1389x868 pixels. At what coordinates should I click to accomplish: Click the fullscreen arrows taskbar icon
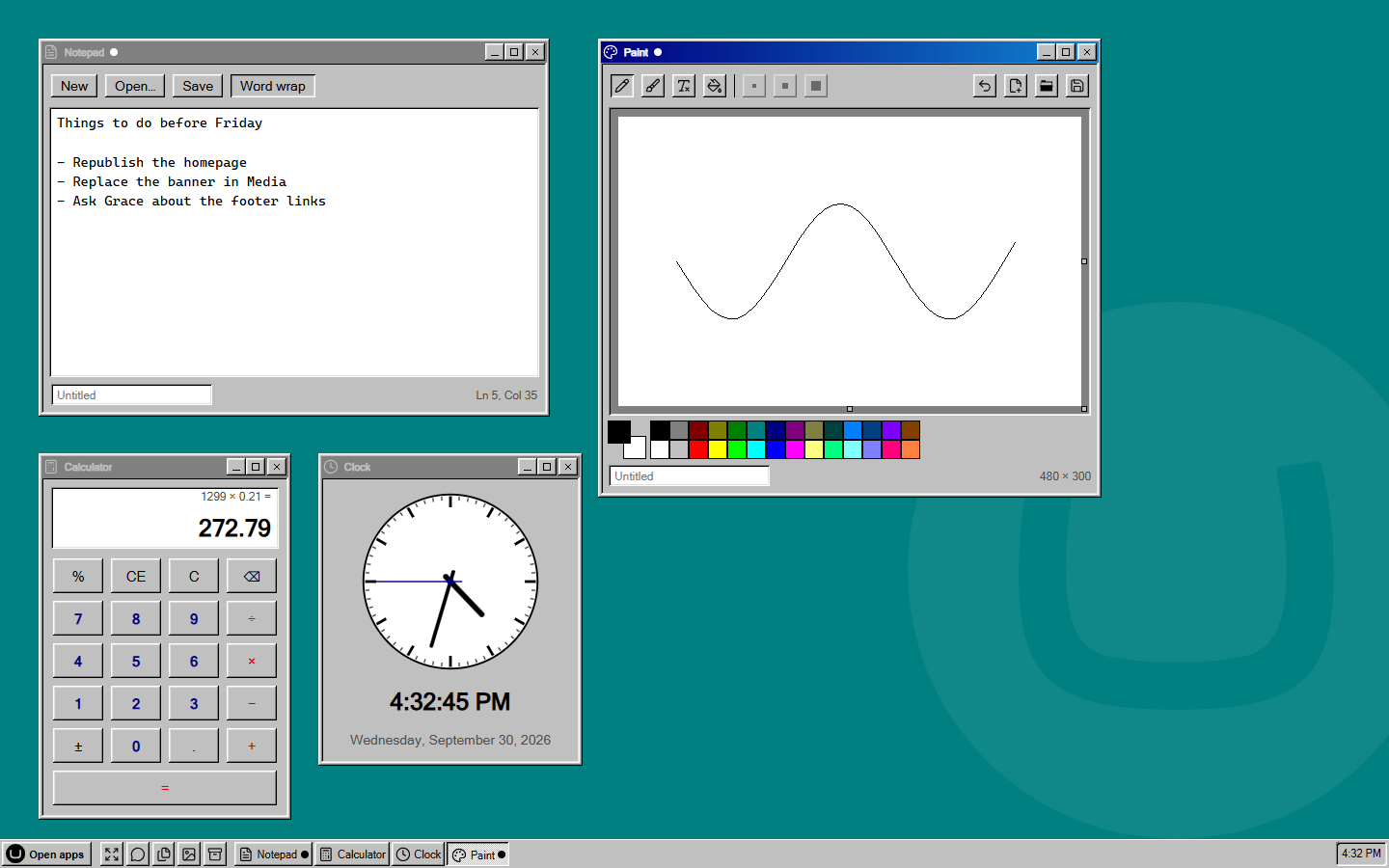(x=112, y=854)
